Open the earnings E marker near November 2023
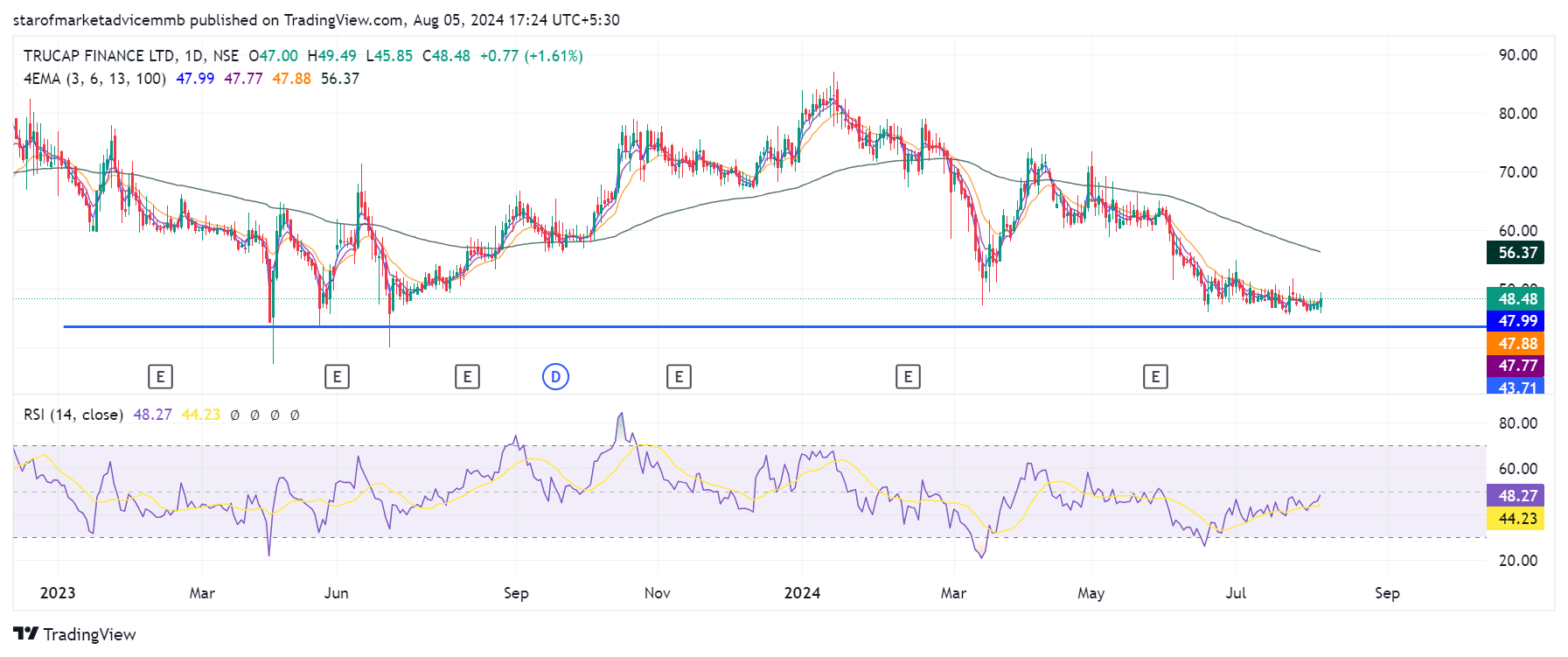This screenshot has height=657, width=1568. pos(679,377)
